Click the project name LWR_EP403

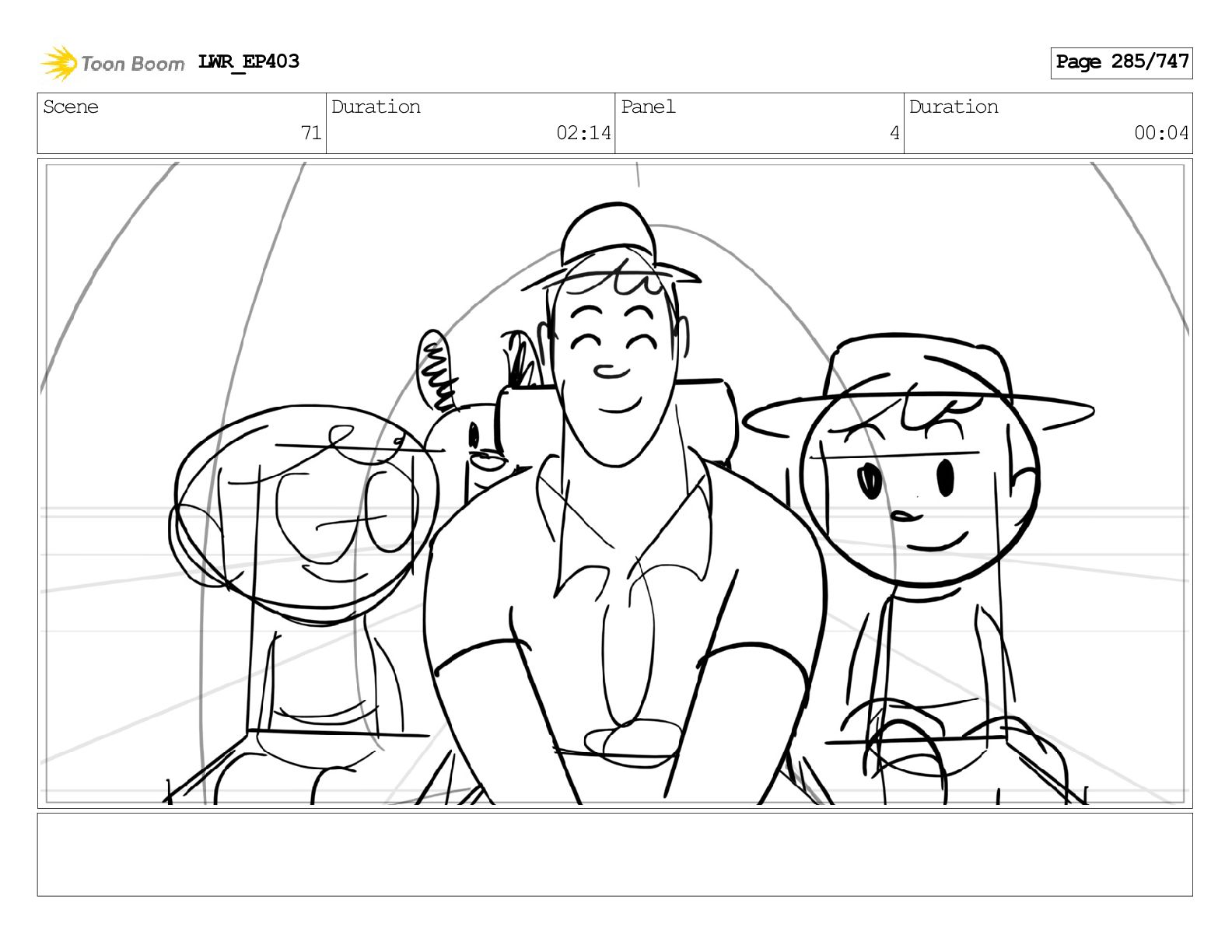click(248, 62)
